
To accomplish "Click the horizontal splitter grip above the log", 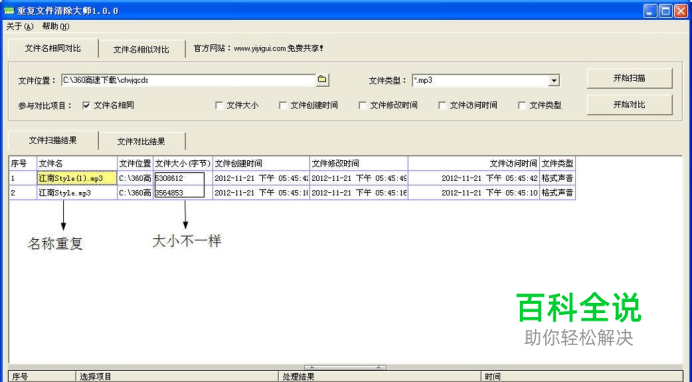I will pyautogui.click(x=346, y=367).
